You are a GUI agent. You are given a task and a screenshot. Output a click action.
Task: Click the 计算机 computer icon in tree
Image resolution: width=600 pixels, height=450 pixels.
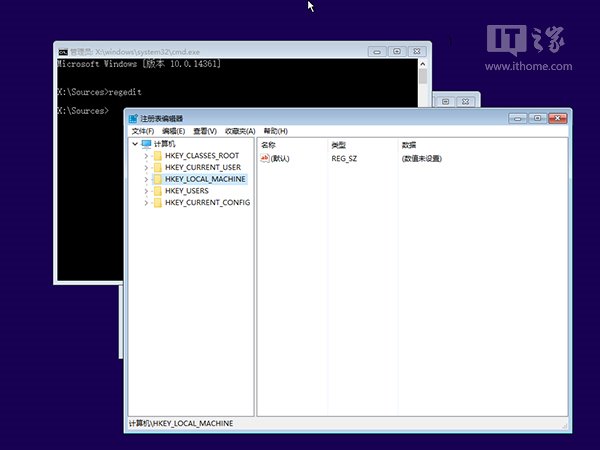[146, 144]
